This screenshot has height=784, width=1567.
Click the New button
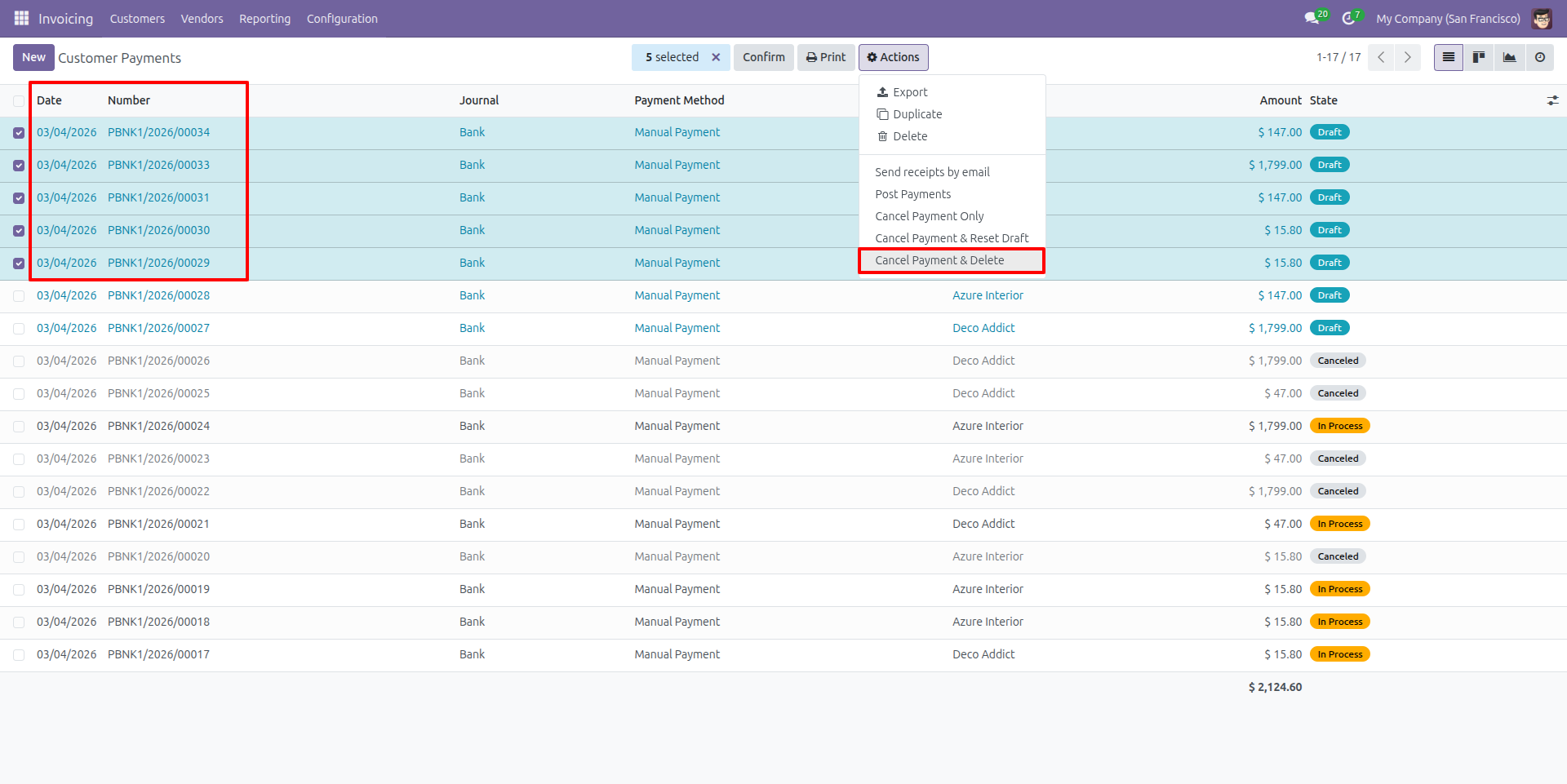[x=33, y=57]
